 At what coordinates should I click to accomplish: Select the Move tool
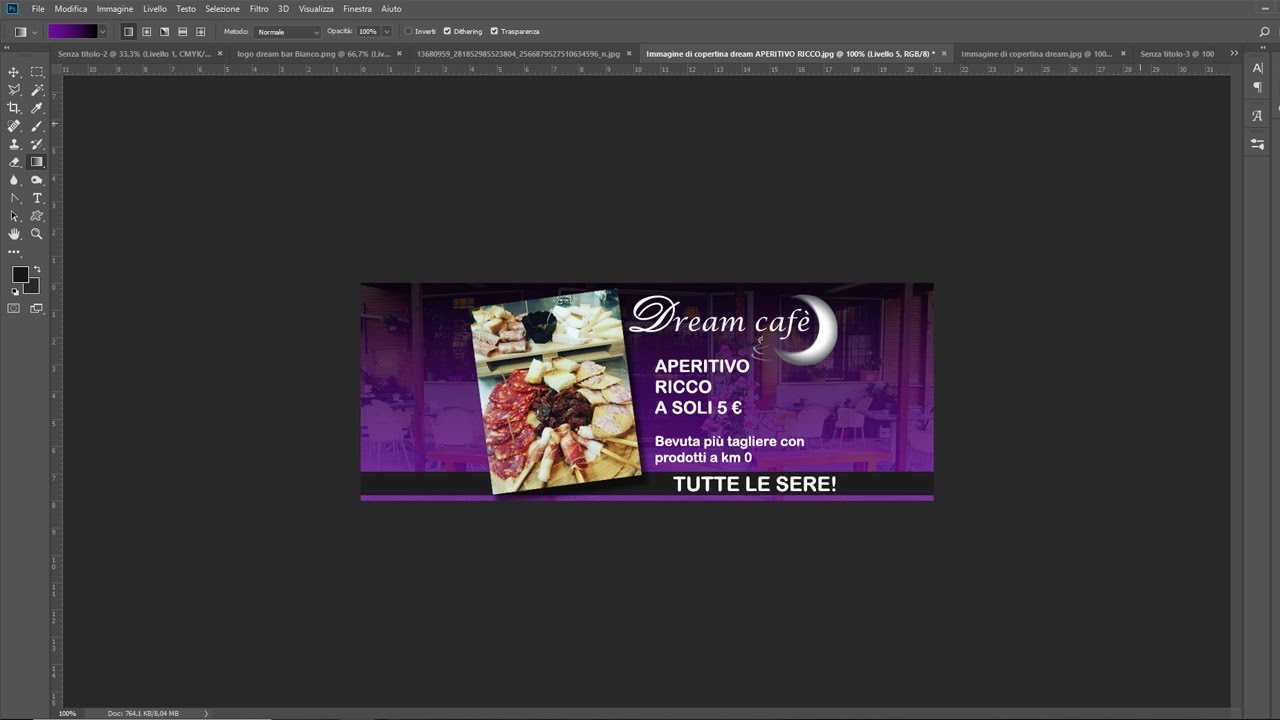[x=14, y=72]
